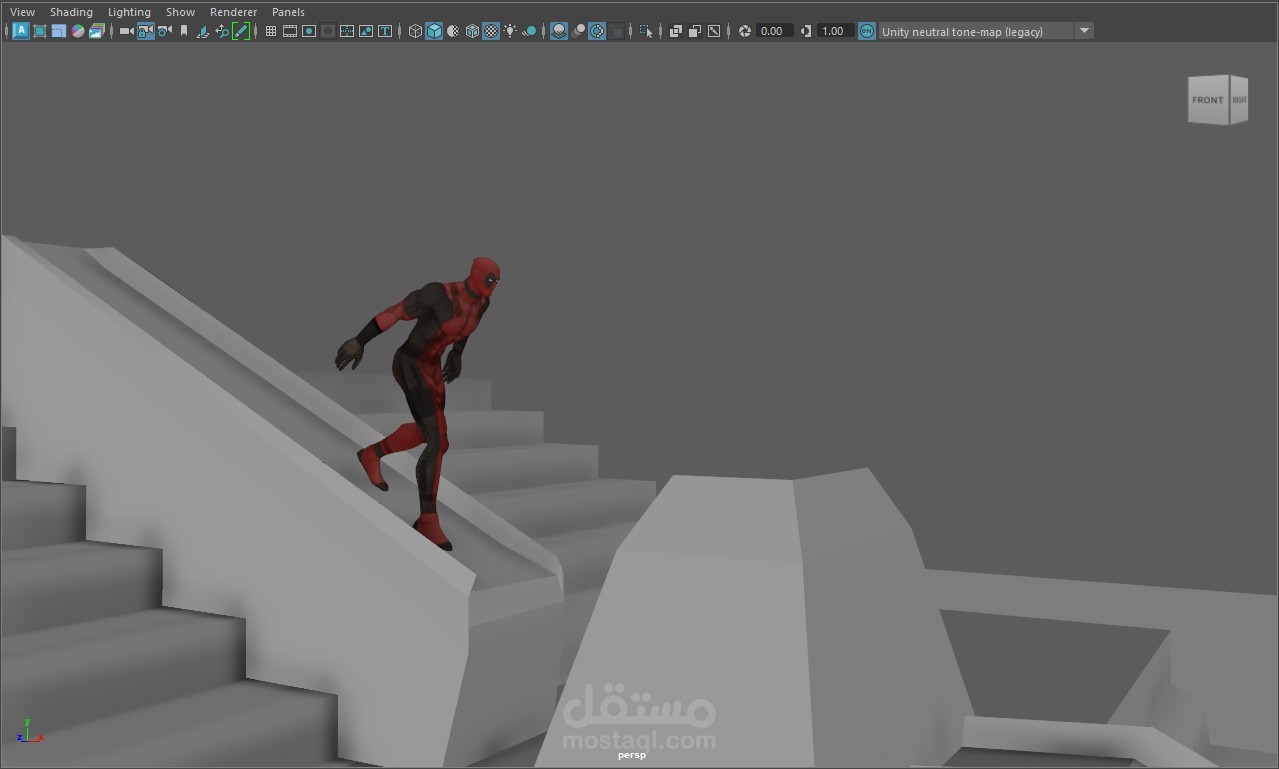Image resolution: width=1279 pixels, height=769 pixels.
Task: Open the Renderer menu
Action: [233, 12]
